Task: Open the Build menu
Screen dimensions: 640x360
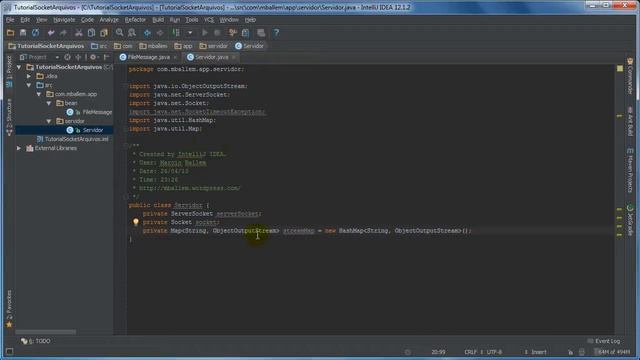Action: pos(158,20)
